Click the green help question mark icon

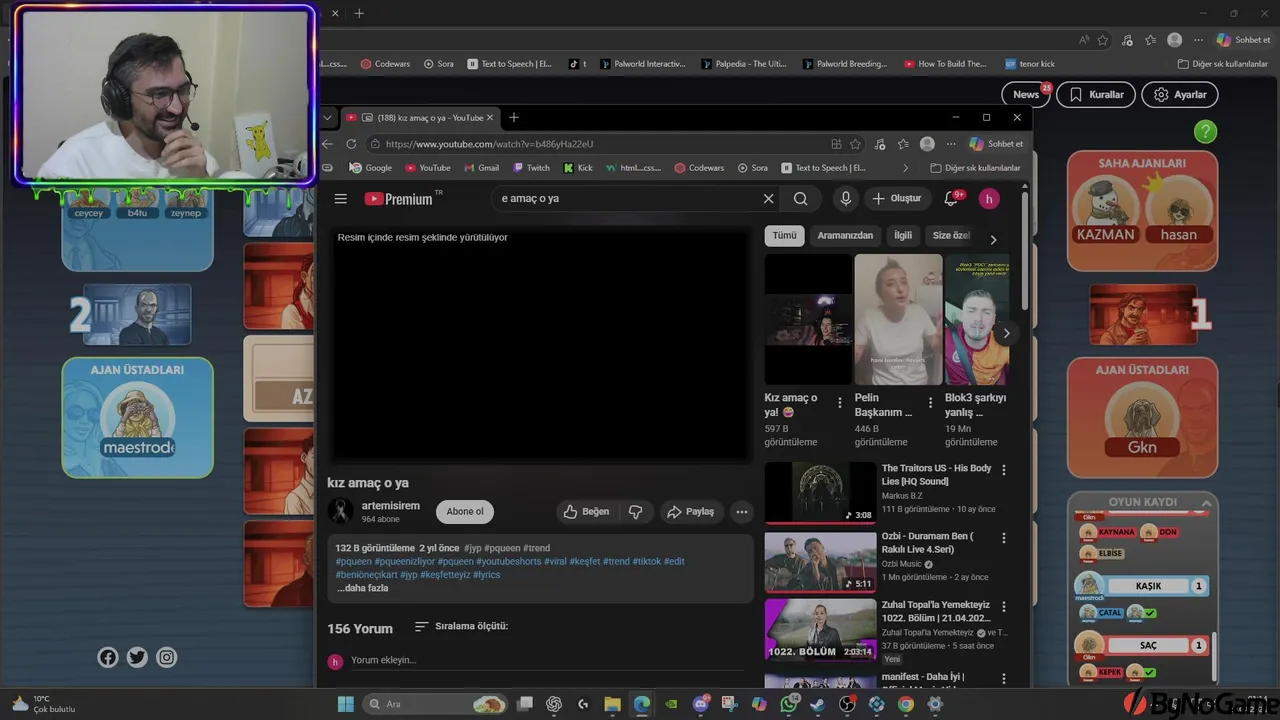pyautogui.click(x=1206, y=131)
